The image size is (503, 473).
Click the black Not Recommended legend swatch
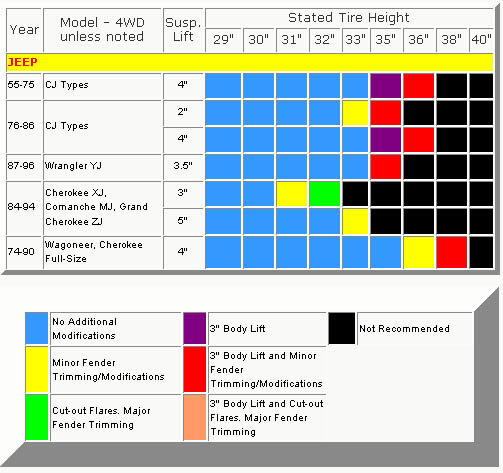[x=342, y=328]
